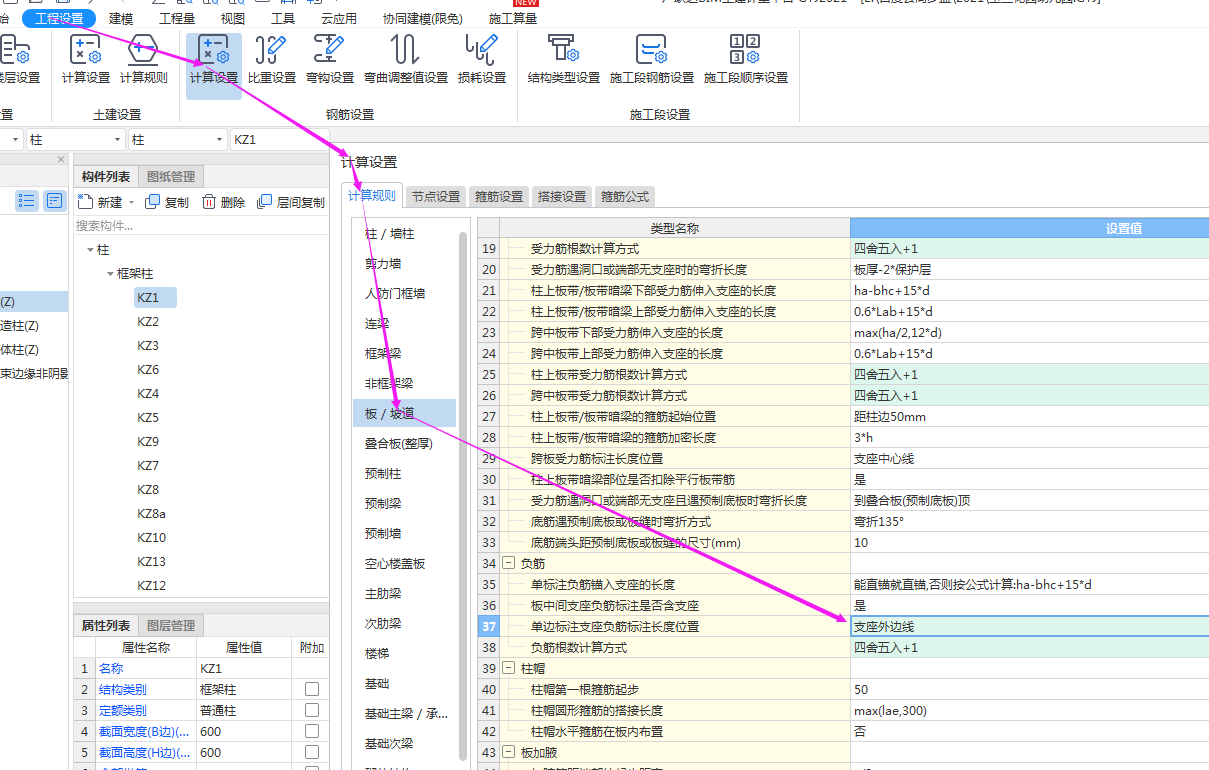This screenshot has width=1209, height=770.
Task: Switch to the 图纸管理 tab
Action: coord(171,177)
